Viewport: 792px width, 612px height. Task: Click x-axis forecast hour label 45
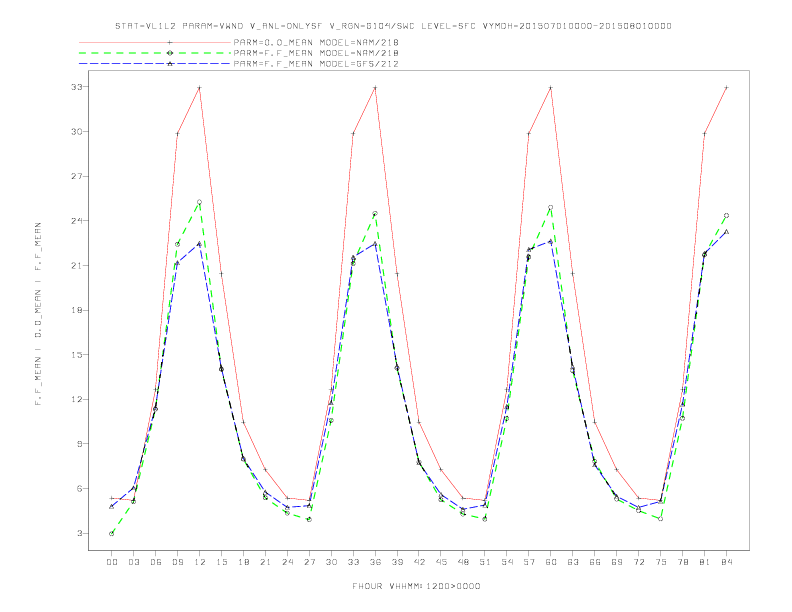(441, 562)
